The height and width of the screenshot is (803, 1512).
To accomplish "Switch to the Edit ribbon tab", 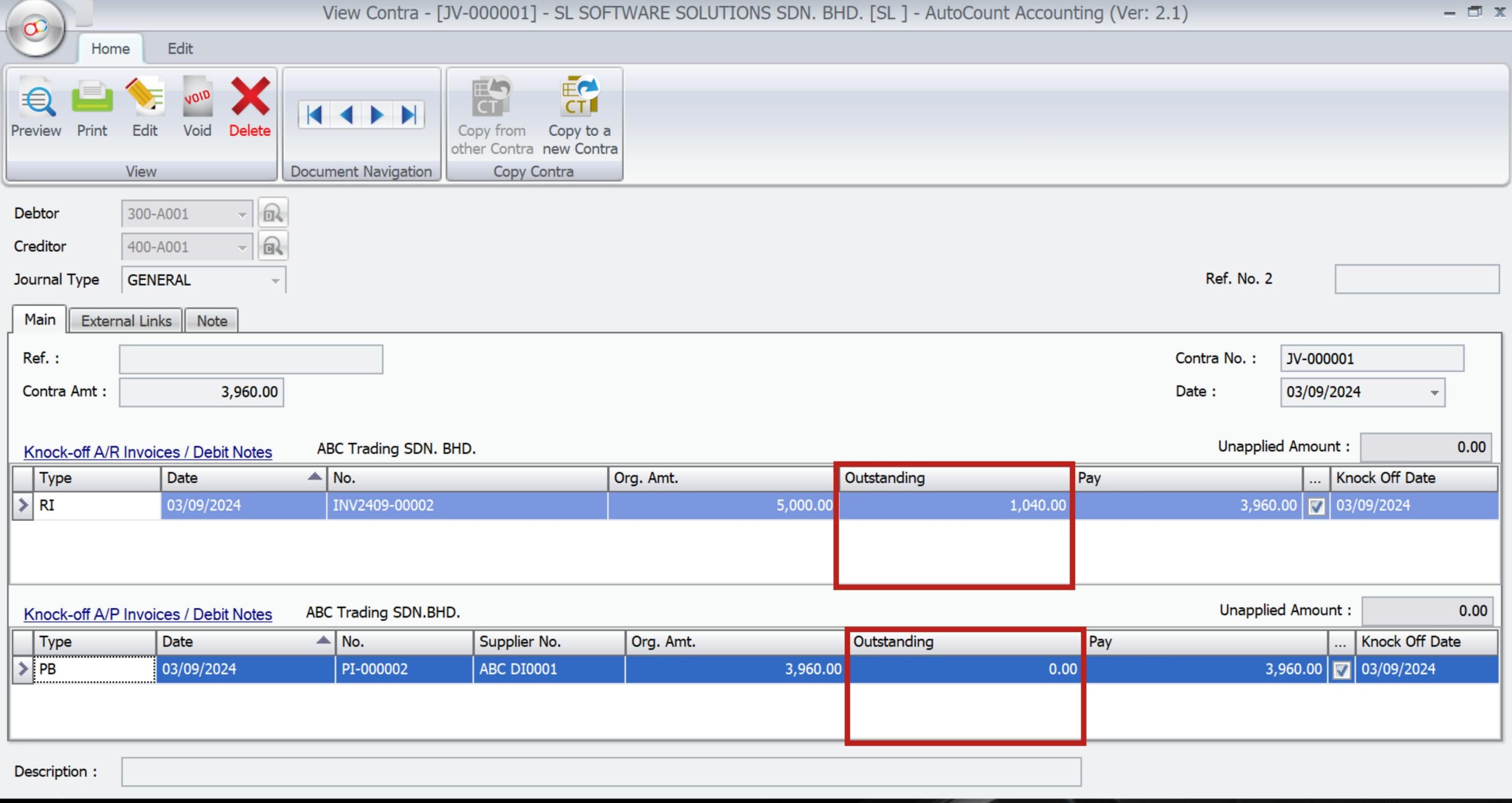I will [x=180, y=48].
